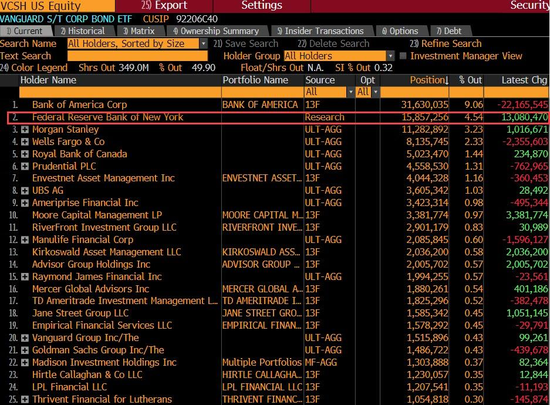
Task: Click plus icon beside Raymond James Financial
Action: pyautogui.click(x=25, y=277)
